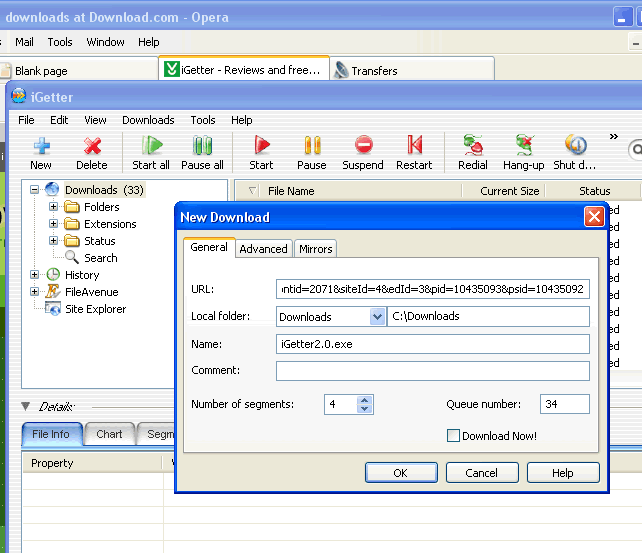Click the Restart toolbar icon
The height and width of the screenshot is (553, 642).
pyautogui.click(x=414, y=145)
